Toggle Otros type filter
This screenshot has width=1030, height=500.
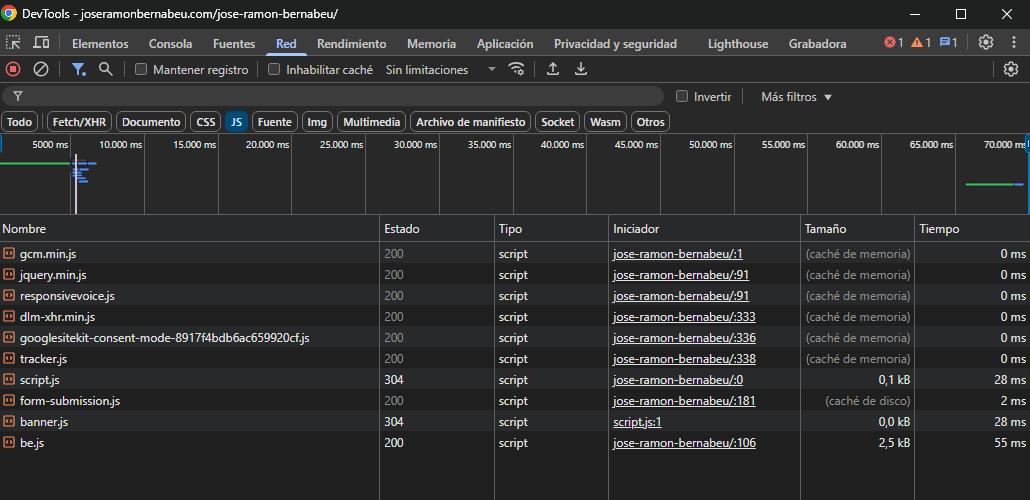[650, 122]
